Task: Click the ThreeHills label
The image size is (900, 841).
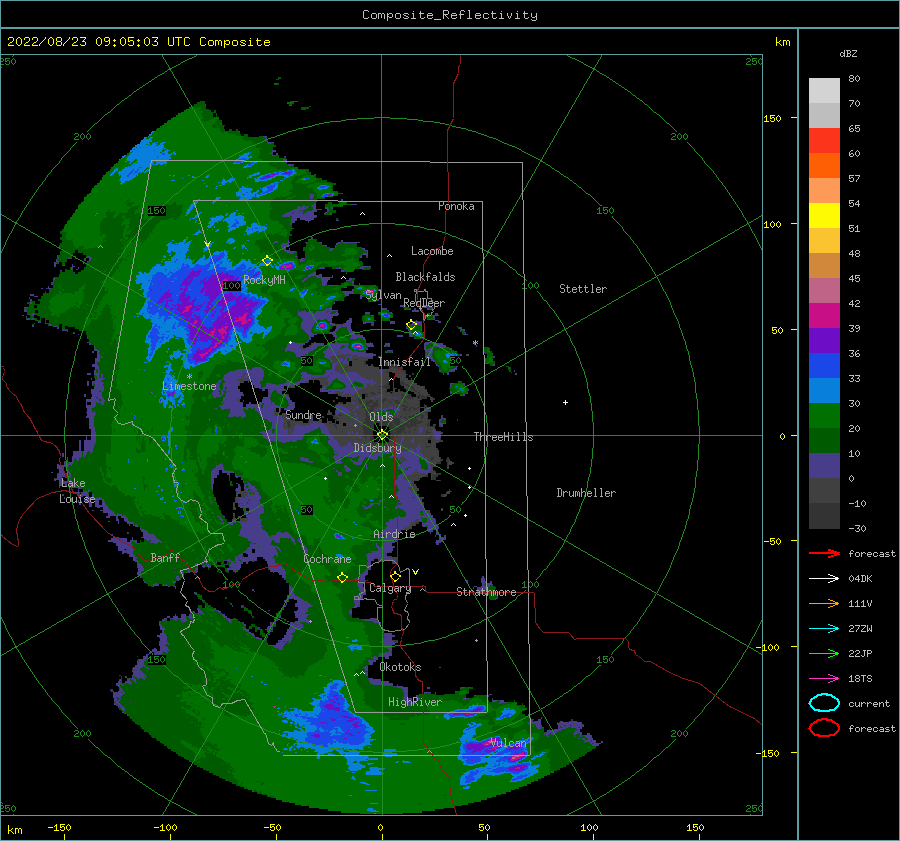Action: 503,437
